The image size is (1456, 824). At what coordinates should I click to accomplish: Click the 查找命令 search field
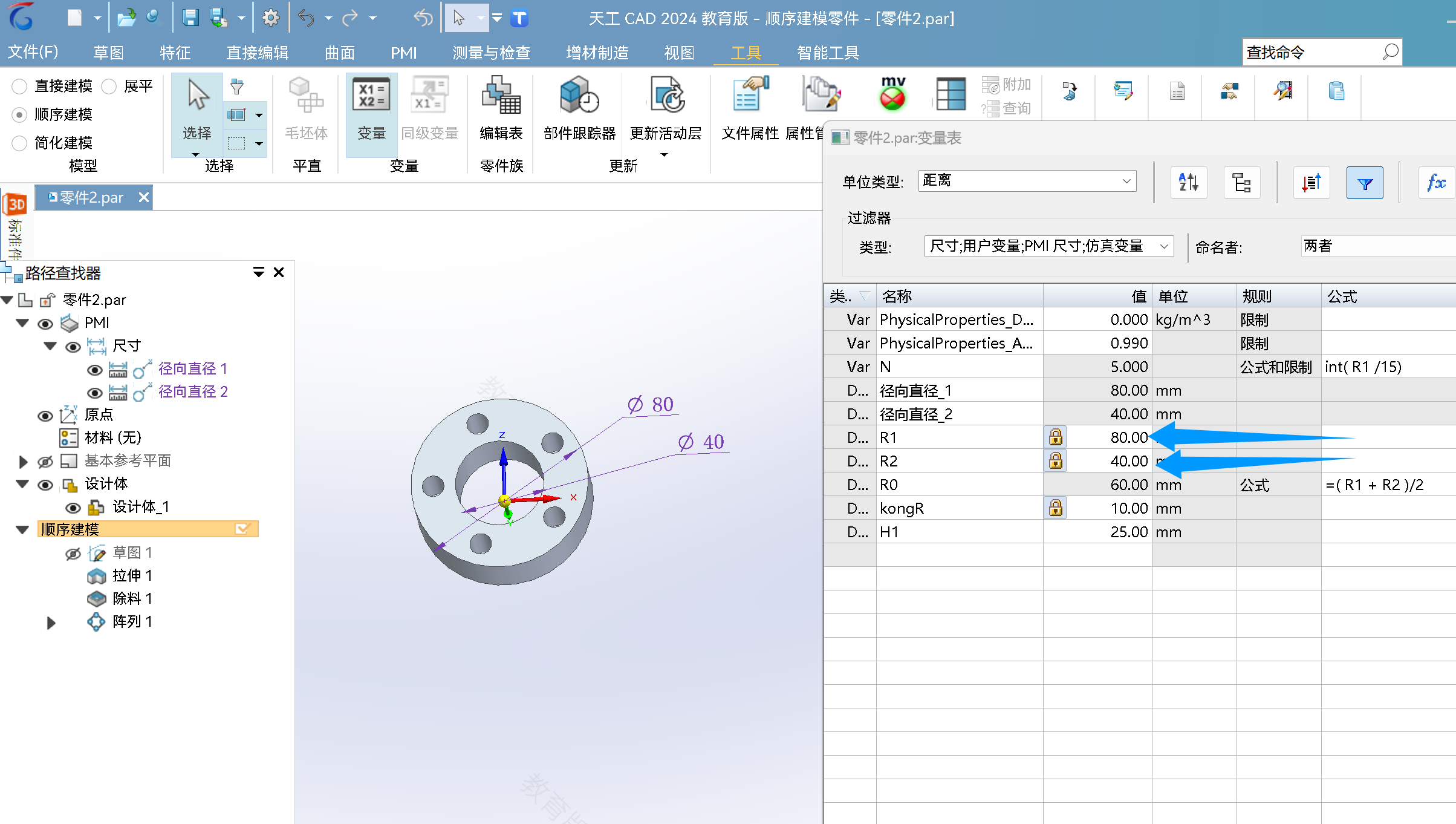tap(1322, 52)
